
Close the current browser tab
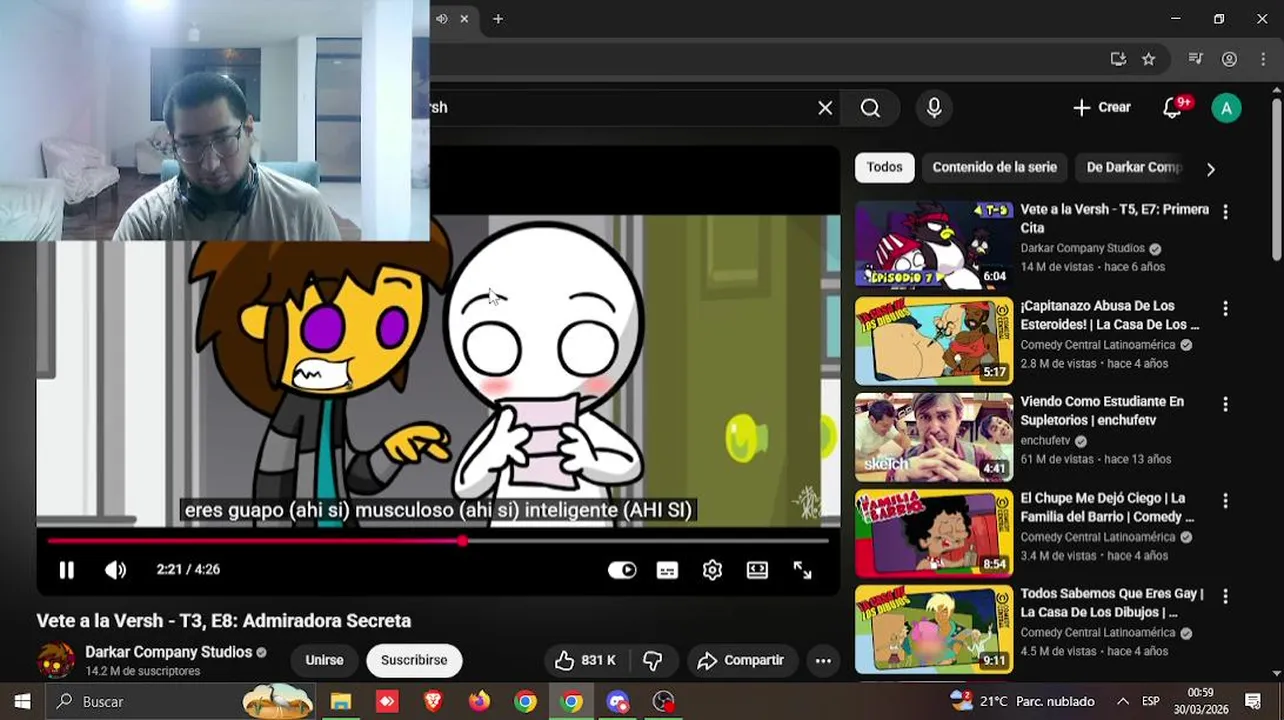(x=464, y=19)
